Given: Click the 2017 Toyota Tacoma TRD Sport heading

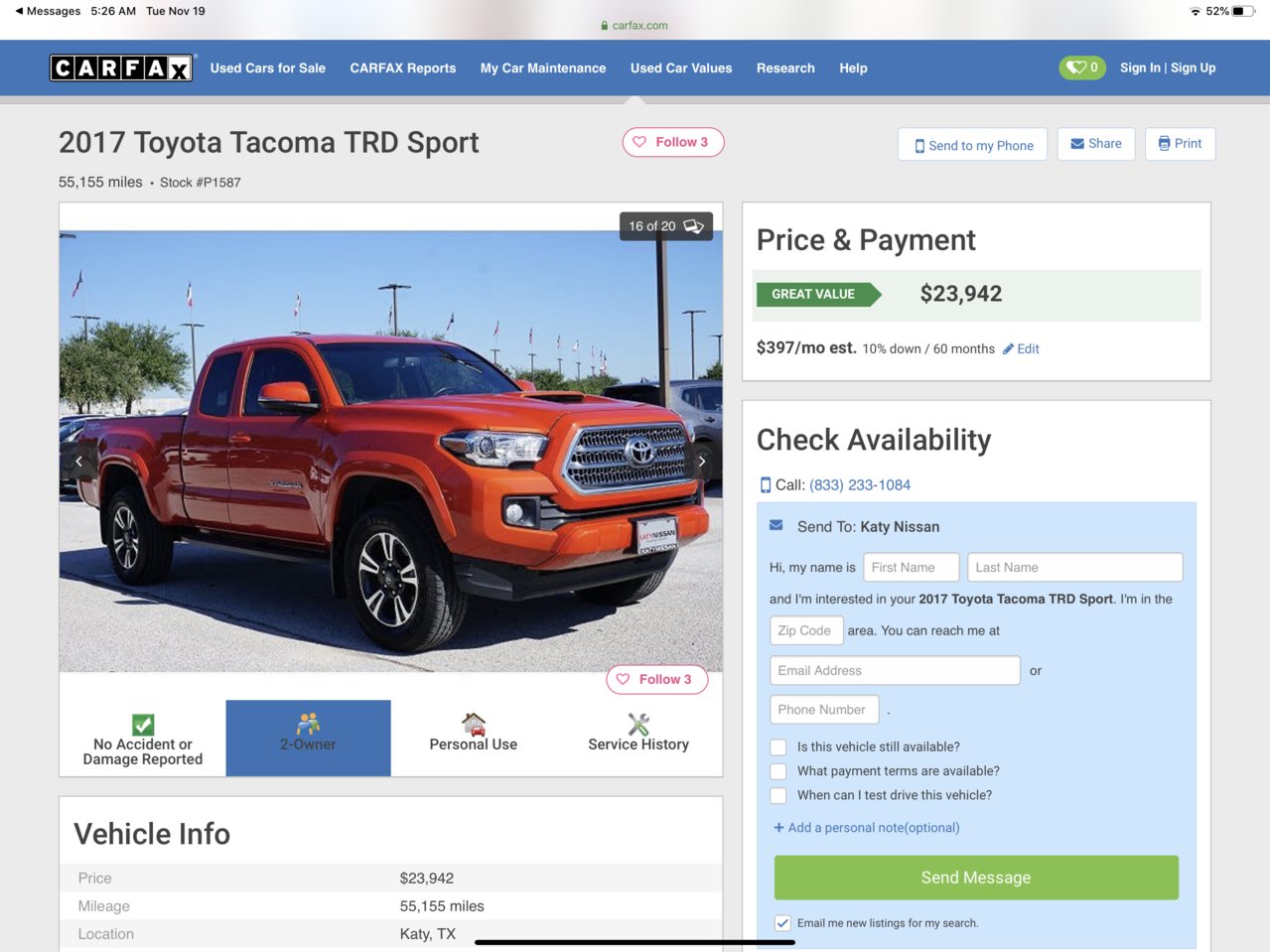Looking at the screenshot, I should click(269, 143).
